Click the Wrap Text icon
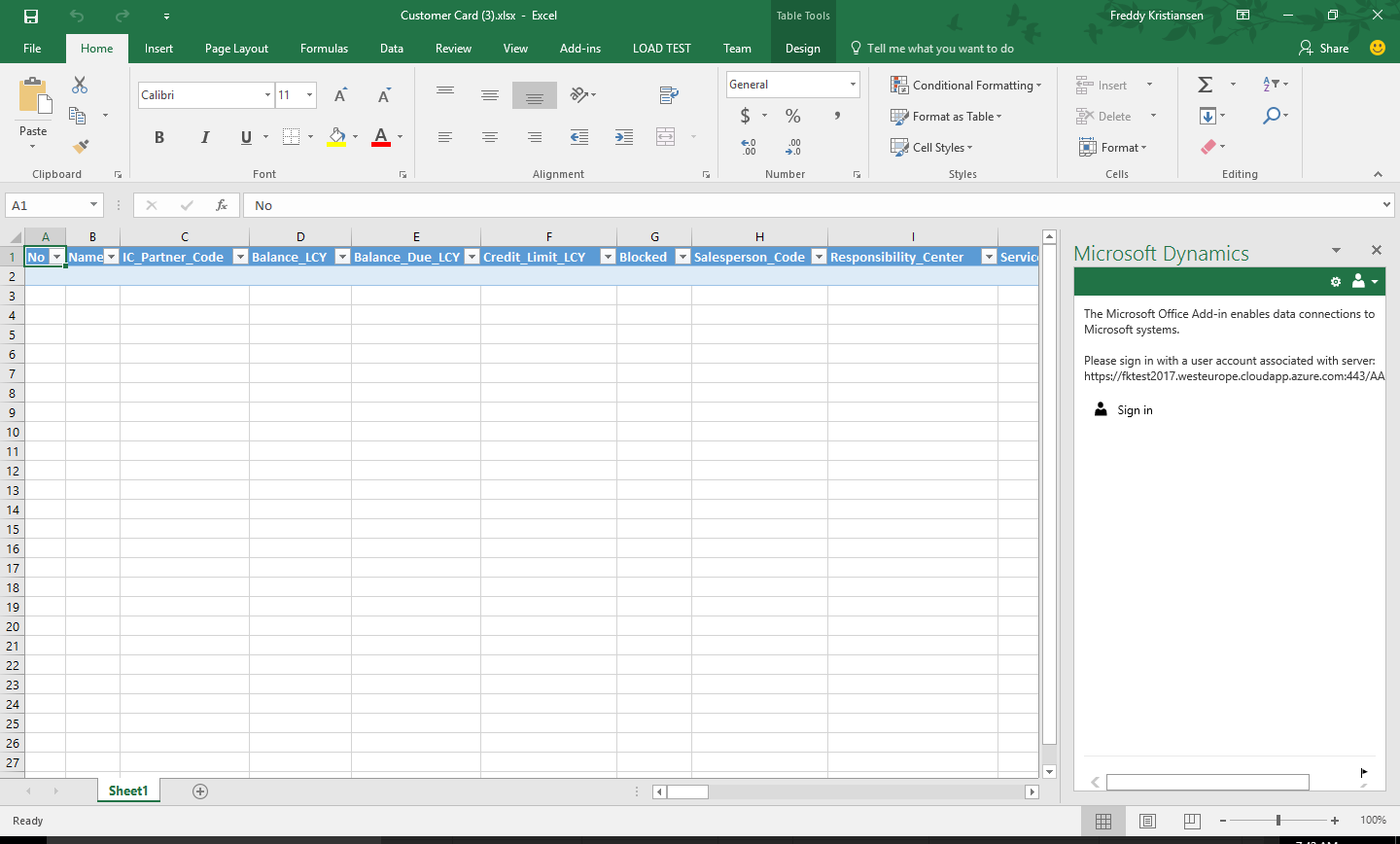 click(669, 94)
